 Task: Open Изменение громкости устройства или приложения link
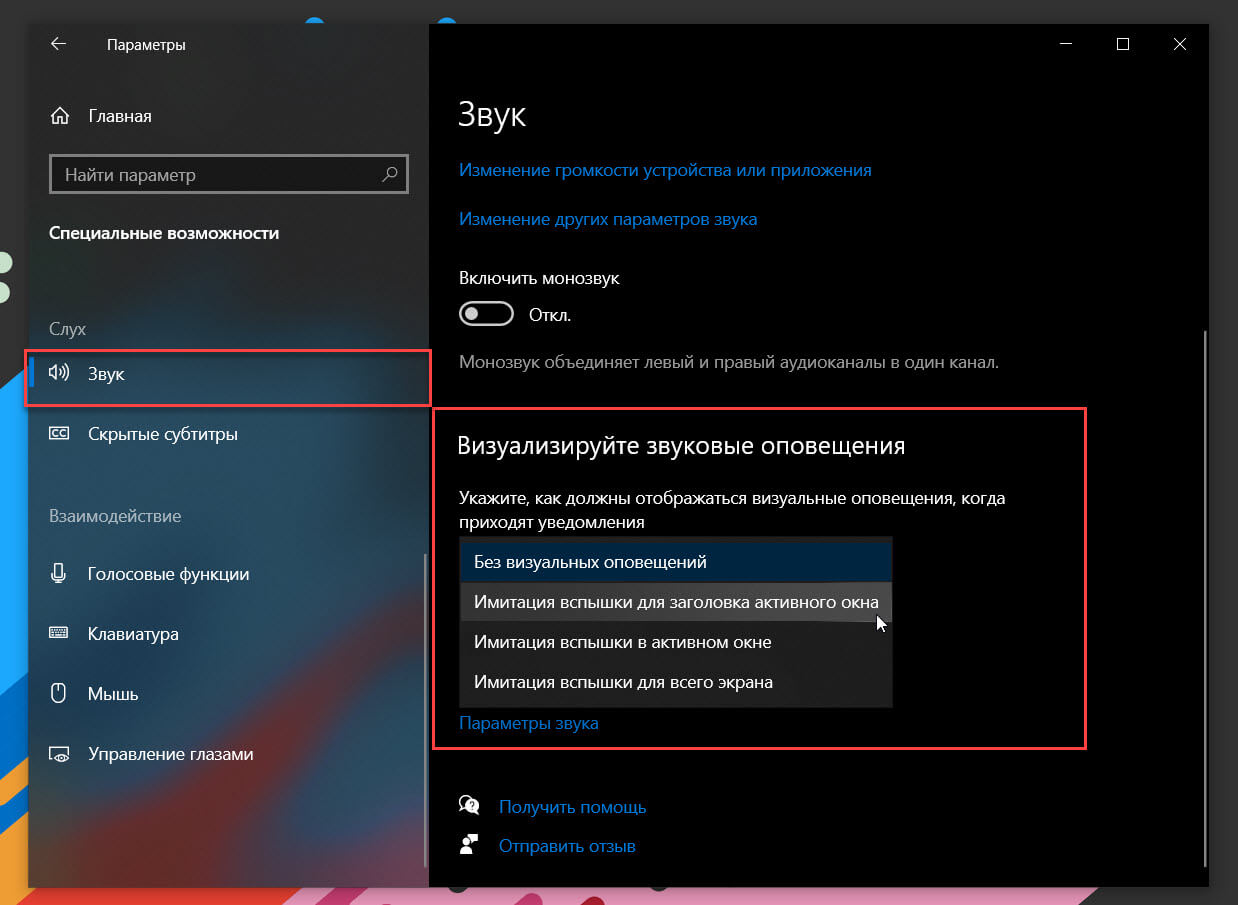[665, 170]
